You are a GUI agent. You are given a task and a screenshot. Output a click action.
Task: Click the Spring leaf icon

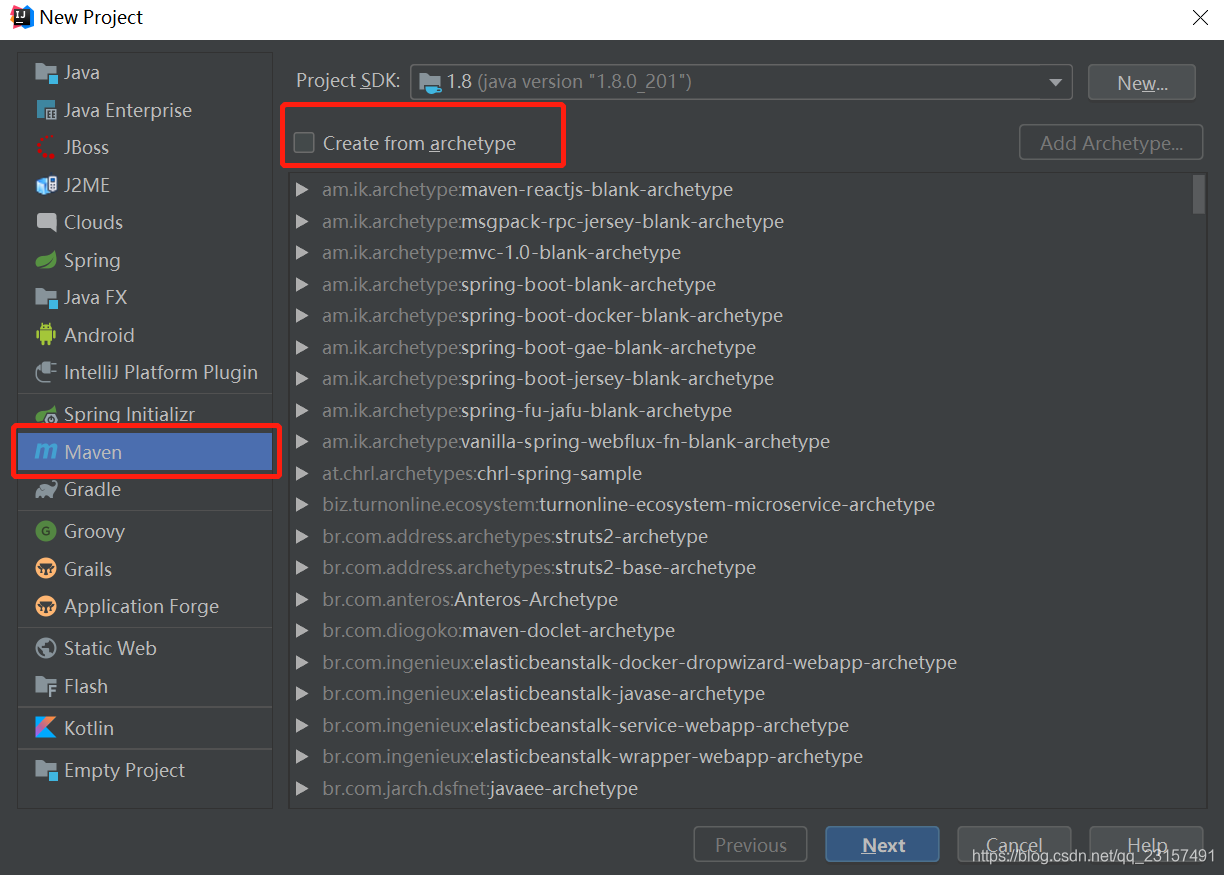tap(46, 260)
